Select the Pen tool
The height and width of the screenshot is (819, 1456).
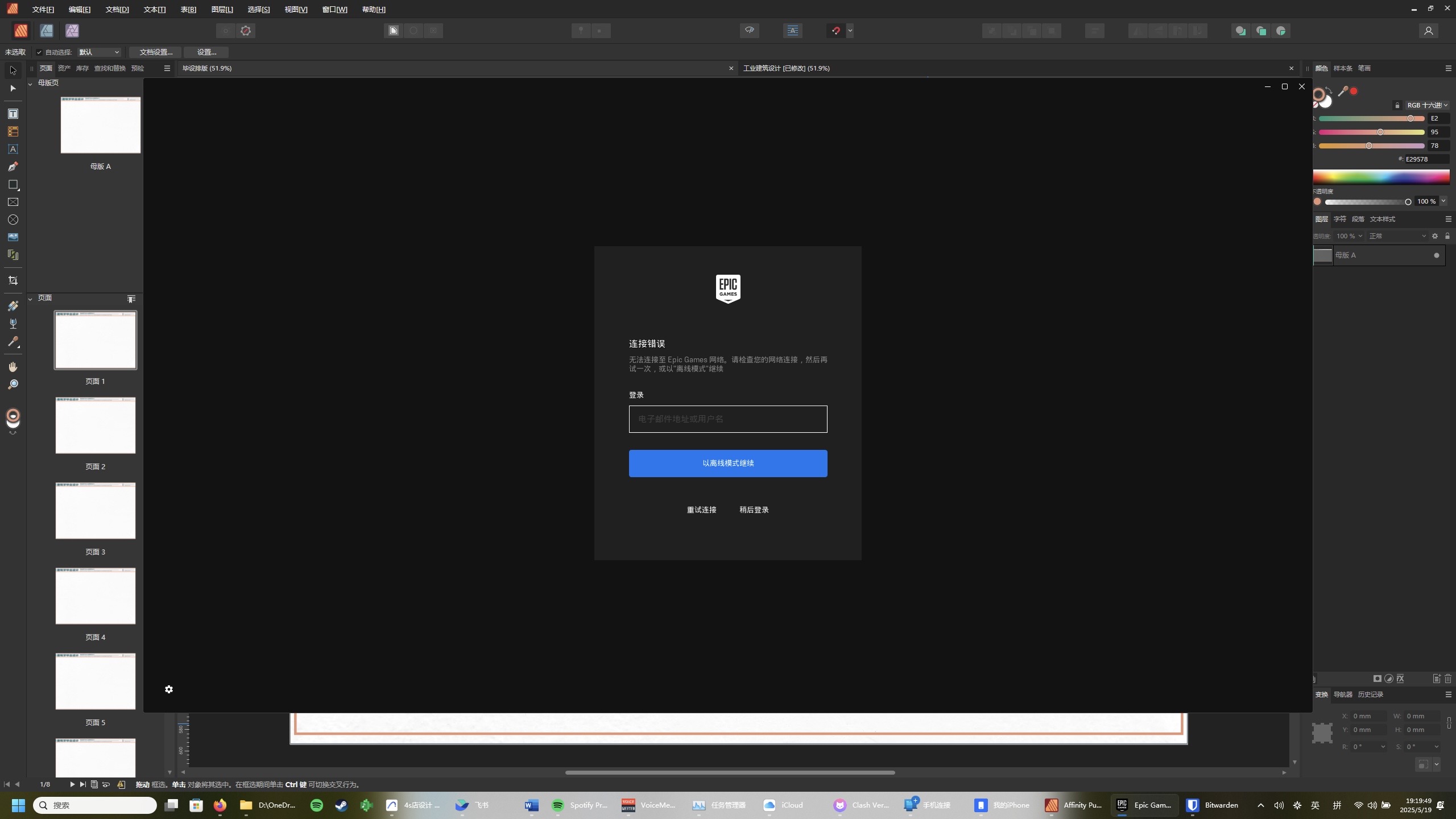pos(13,167)
